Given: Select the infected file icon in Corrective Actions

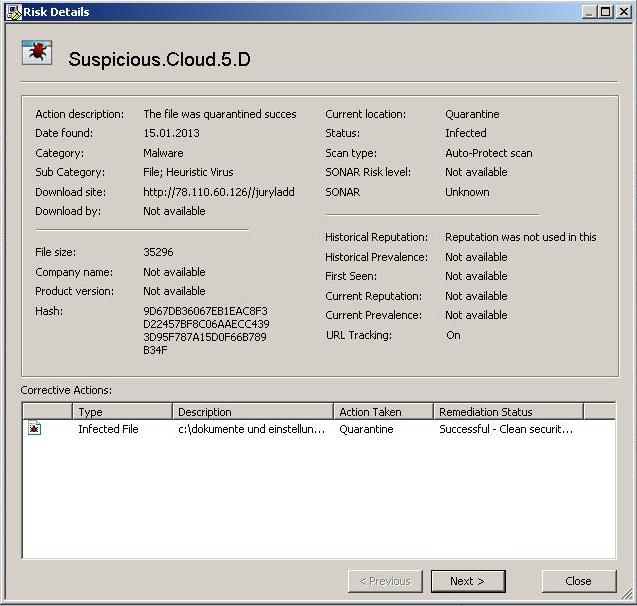Looking at the screenshot, I should click(x=34, y=429).
